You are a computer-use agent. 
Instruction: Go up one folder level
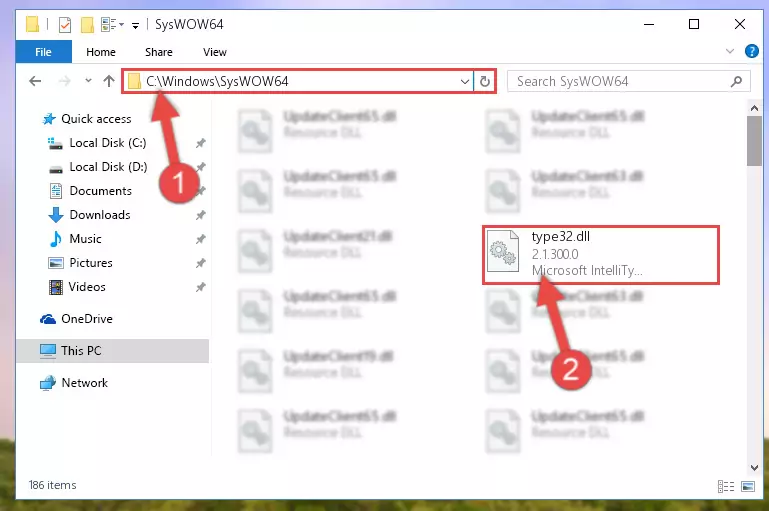(109, 81)
